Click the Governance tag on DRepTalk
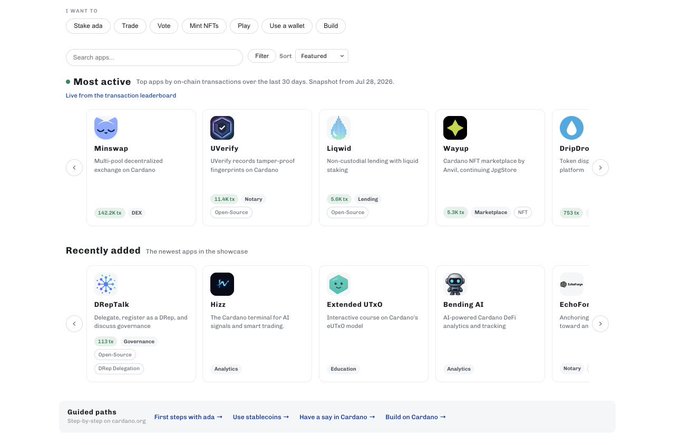This screenshot has width=680, height=445. point(139,342)
